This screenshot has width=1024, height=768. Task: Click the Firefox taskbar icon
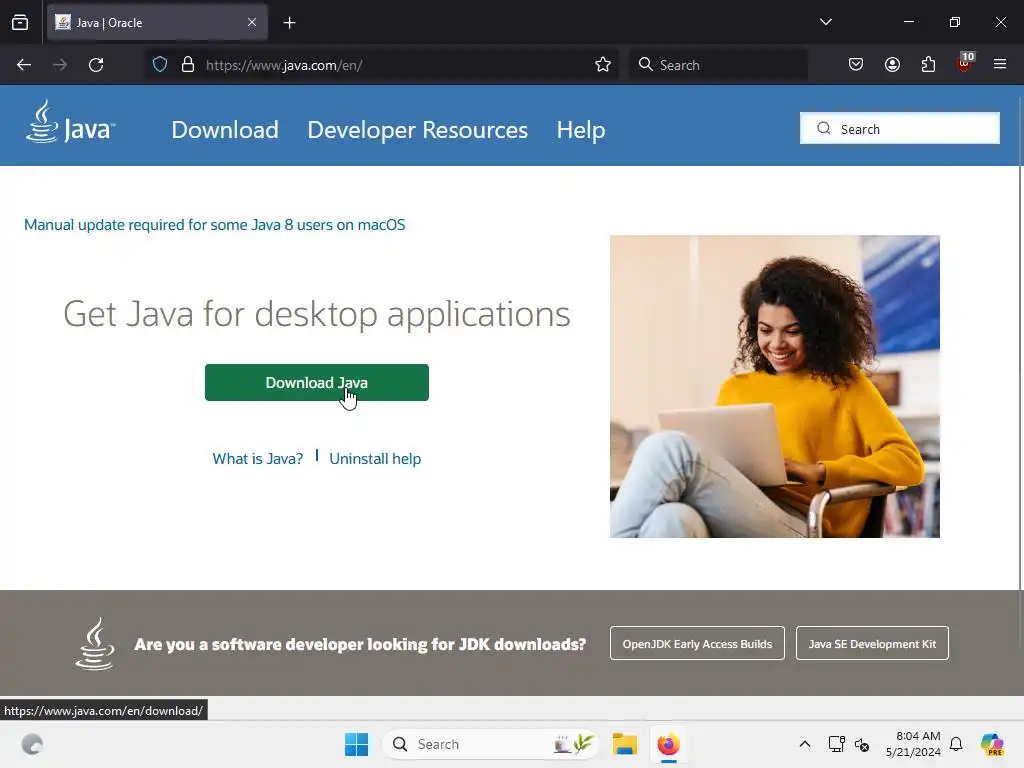tap(668, 744)
